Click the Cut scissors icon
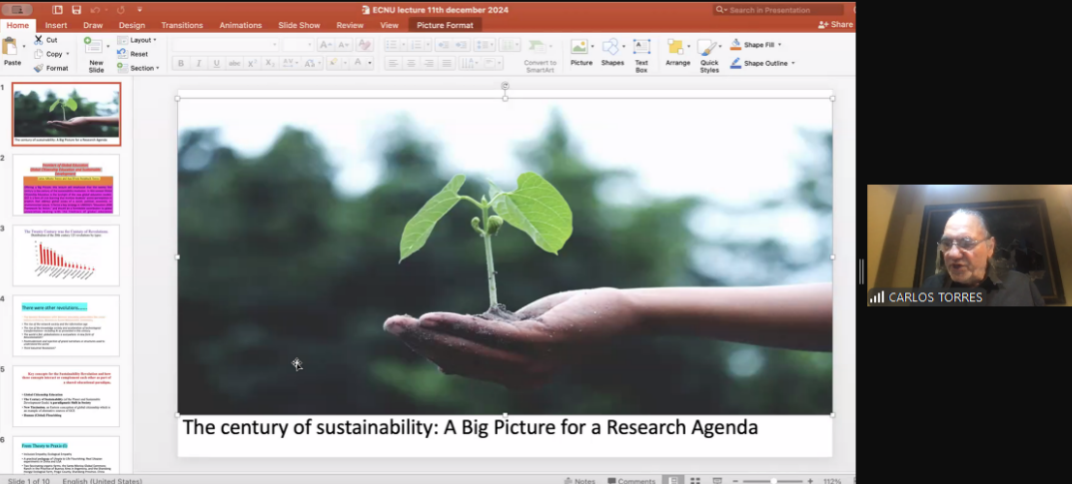This screenshot has height=484, width=1072. point(39,40)
